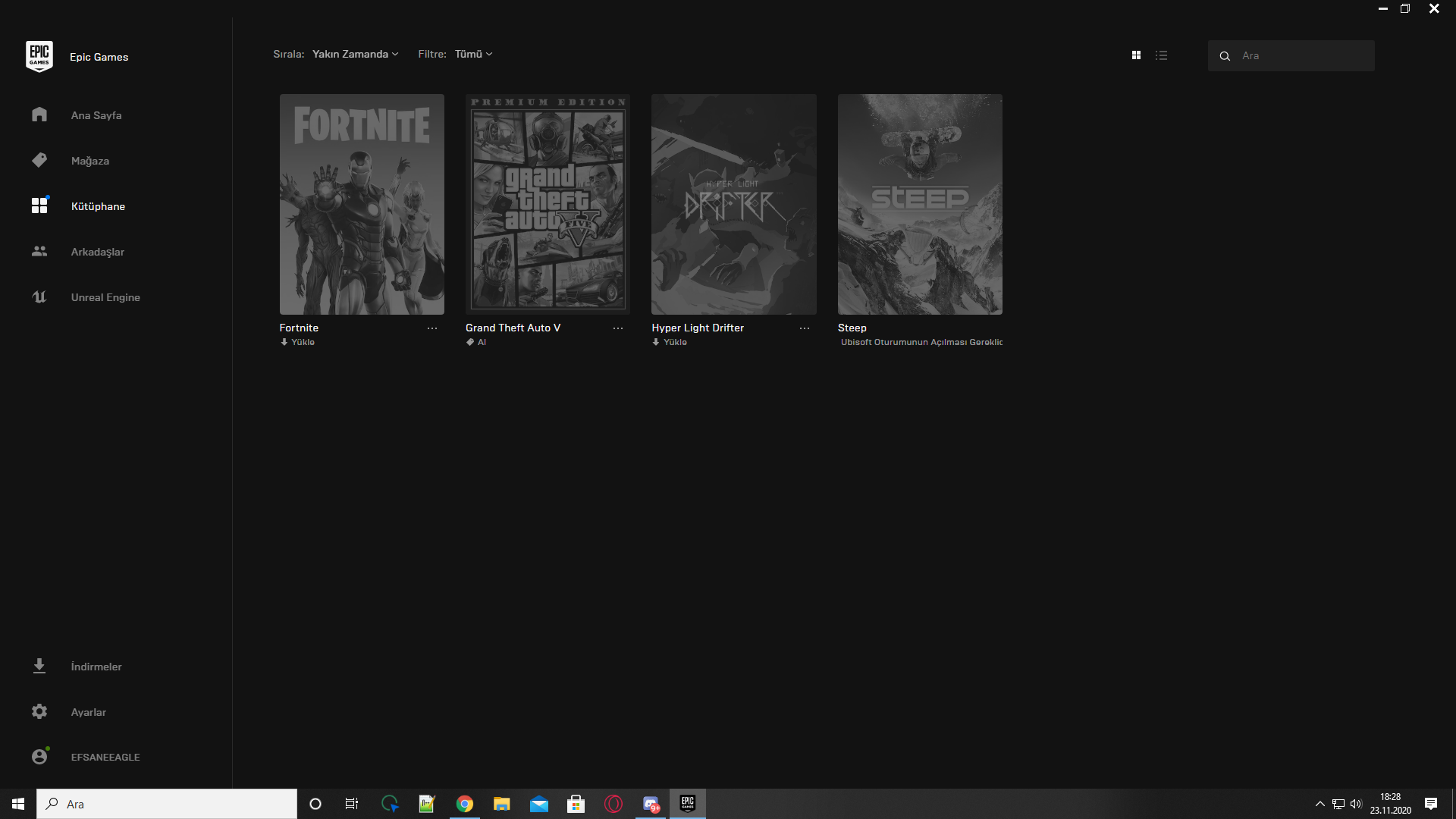Click the Epic Games logo icon

(39, 56)
